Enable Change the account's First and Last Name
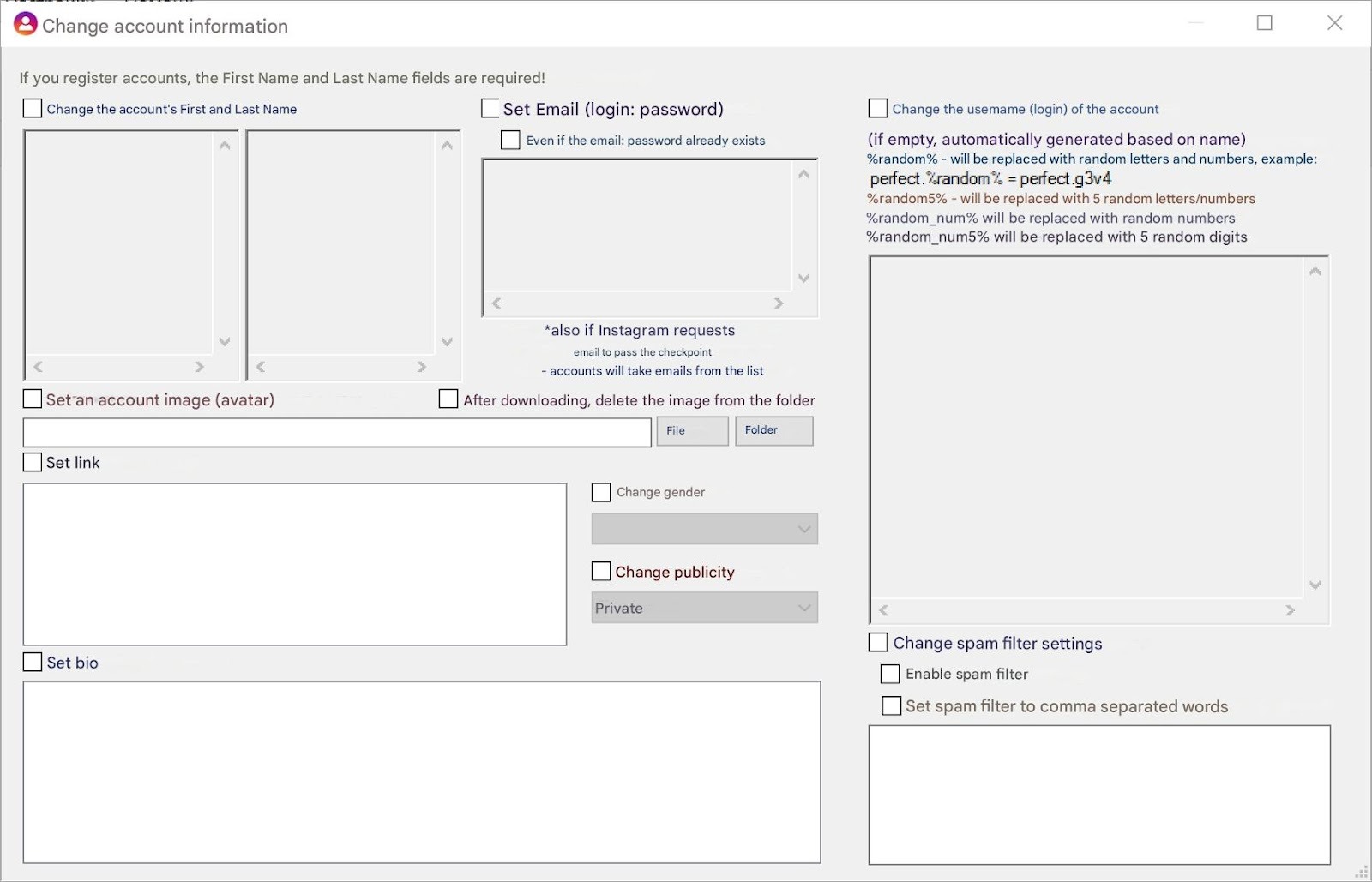This screenshot has height=882, width=1372. tap(33, 108)
